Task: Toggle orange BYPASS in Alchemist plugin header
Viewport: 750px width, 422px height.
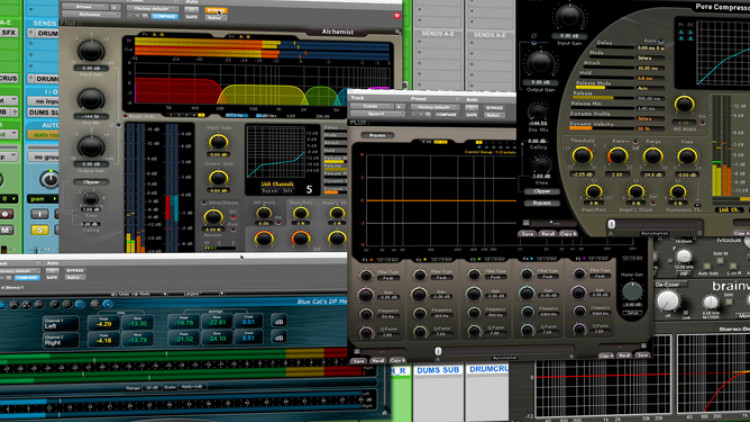Action: pyautogui.click(x=216, y=10)
